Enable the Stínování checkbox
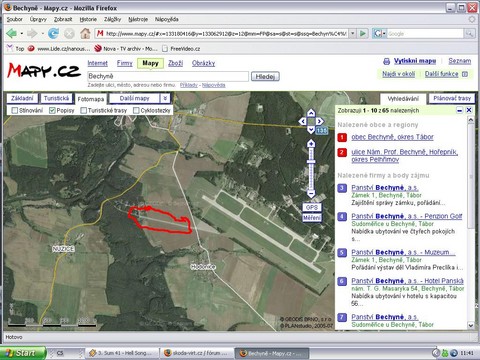Image resolution: width=480 pixels, height=360 pixels. [14, 110]
